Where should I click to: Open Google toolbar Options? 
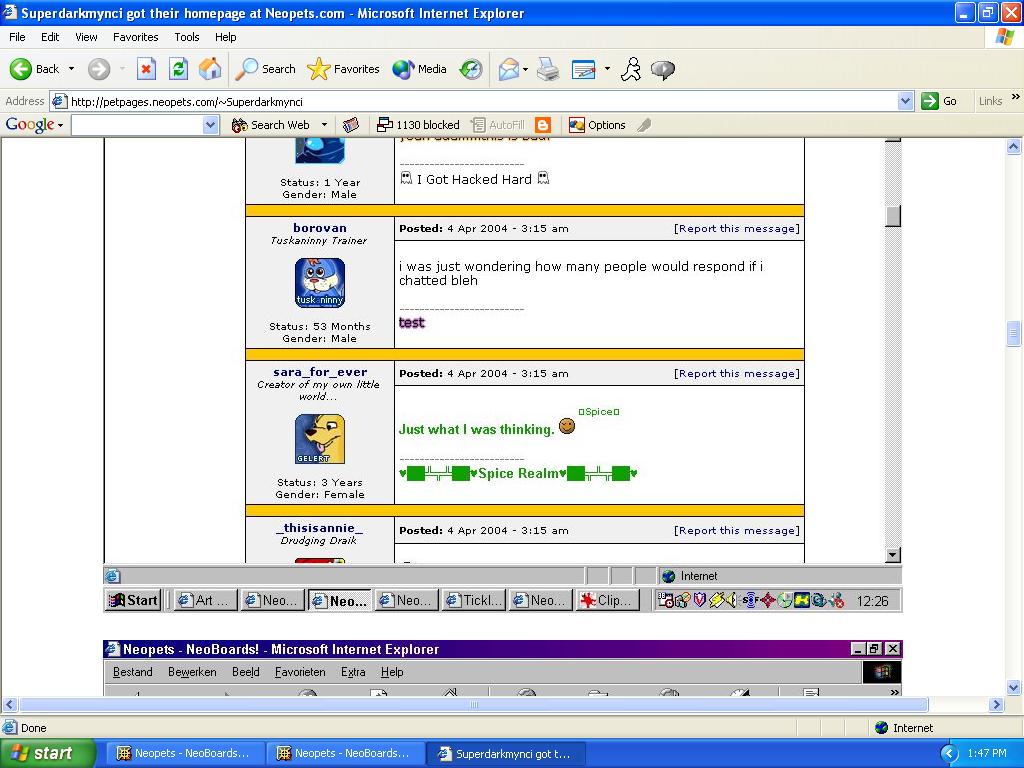coord(597,125)
